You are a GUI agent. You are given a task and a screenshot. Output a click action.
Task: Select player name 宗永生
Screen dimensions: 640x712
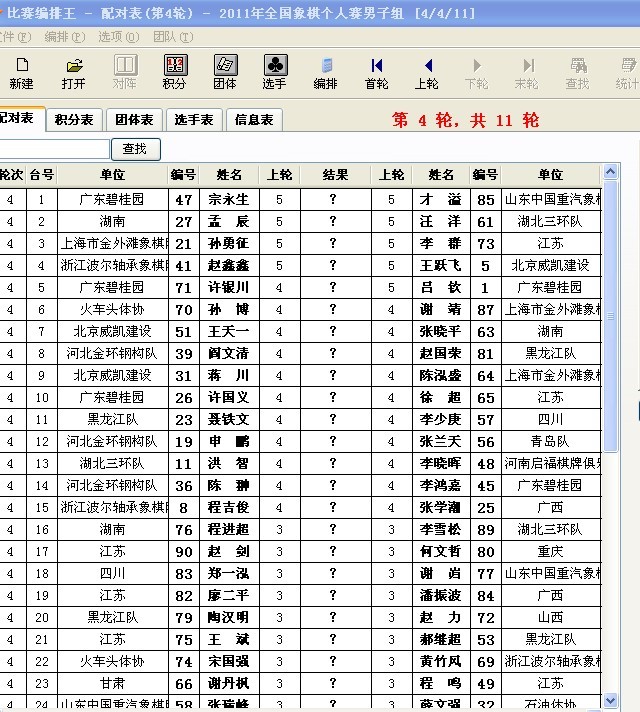[229, 200]
